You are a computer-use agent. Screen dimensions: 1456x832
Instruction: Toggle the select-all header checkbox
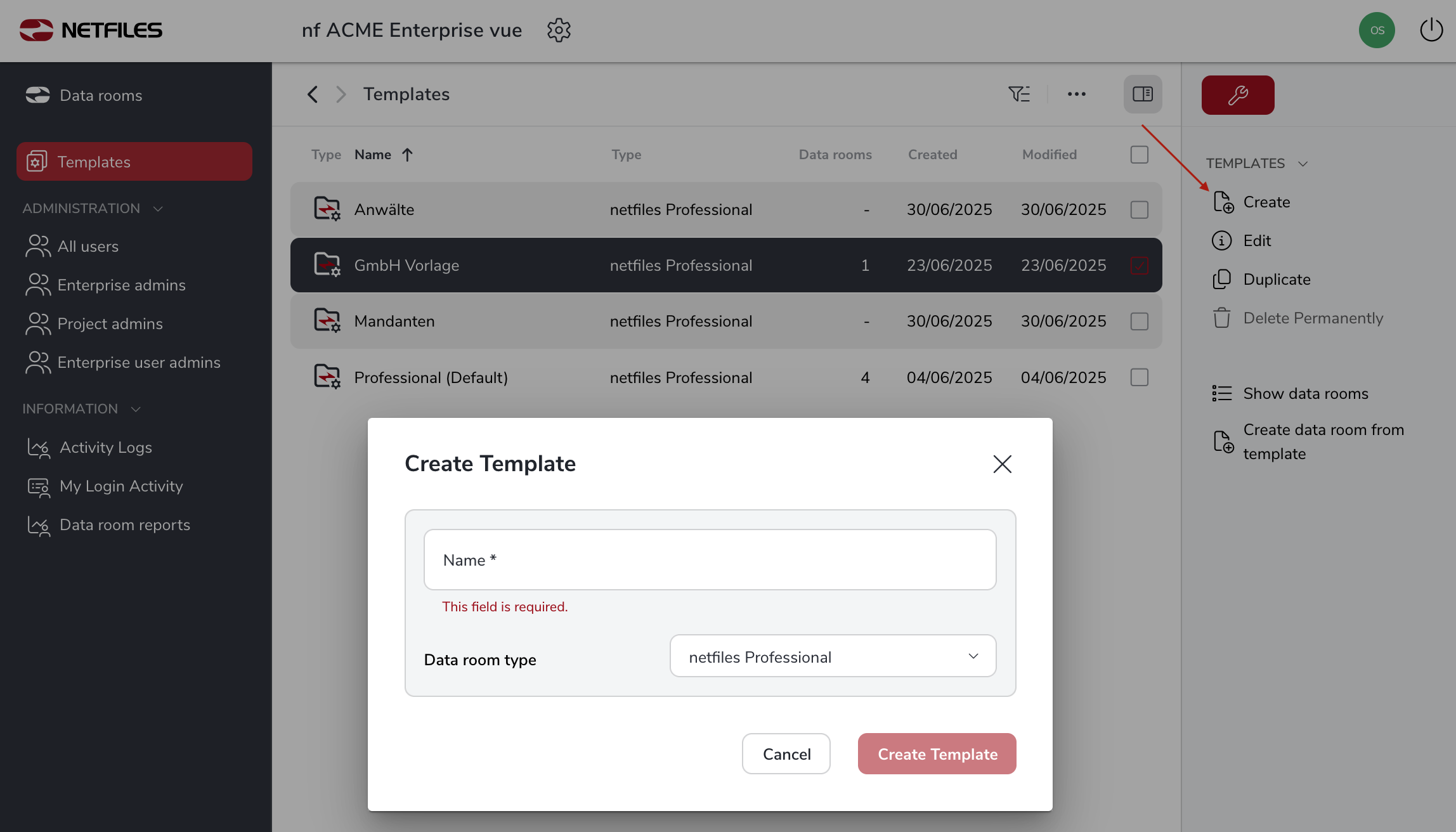click(x=1139, y=154)
